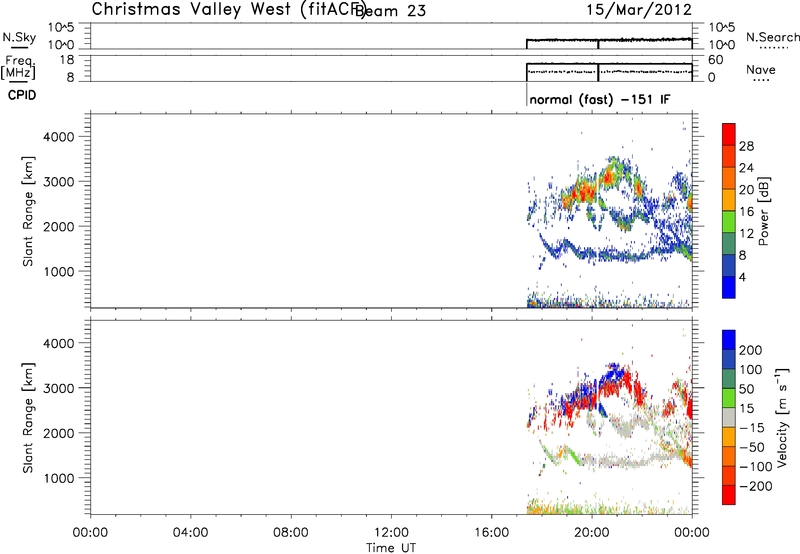
Task: Click the date '15/Mar/2012'
Action: pyautogui.click(x=639, y=10)
